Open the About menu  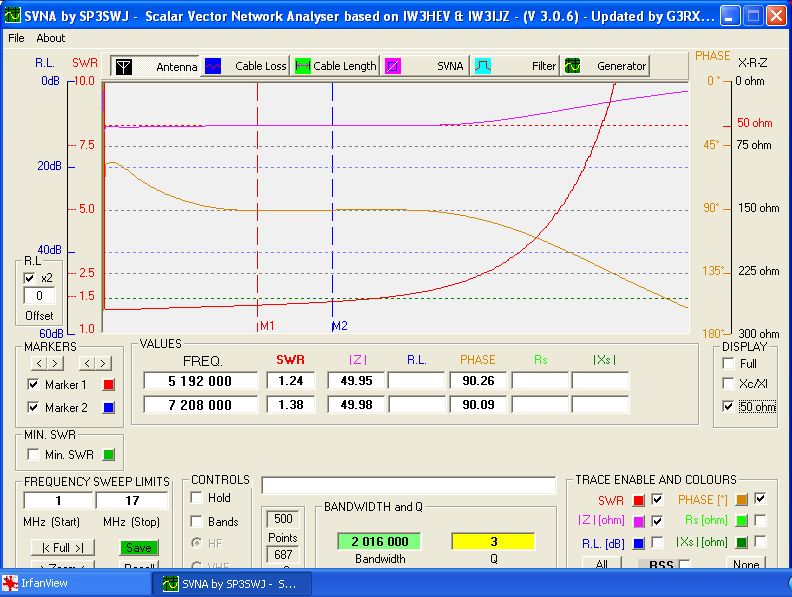(50, 38)
